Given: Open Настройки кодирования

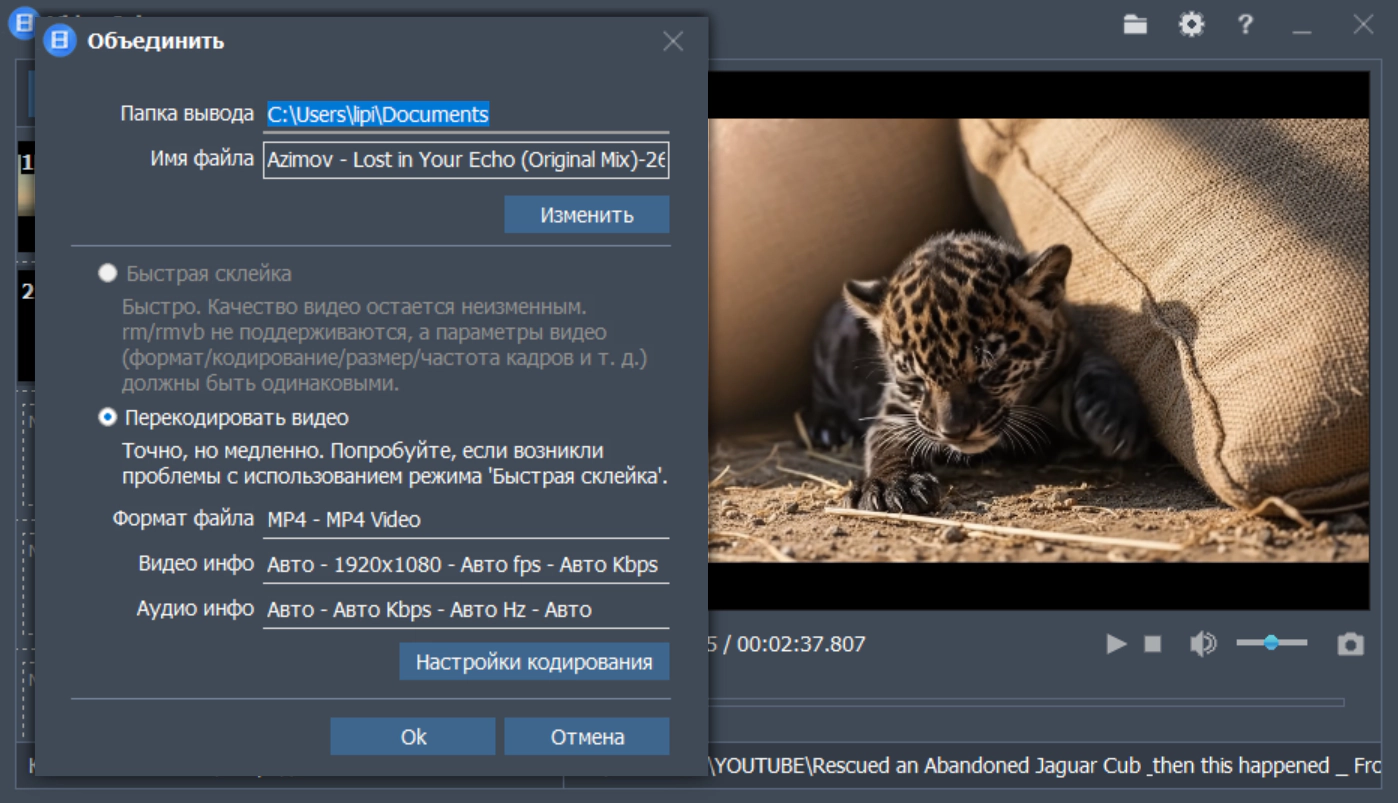Looking at the screenshot, I should 534,662.
